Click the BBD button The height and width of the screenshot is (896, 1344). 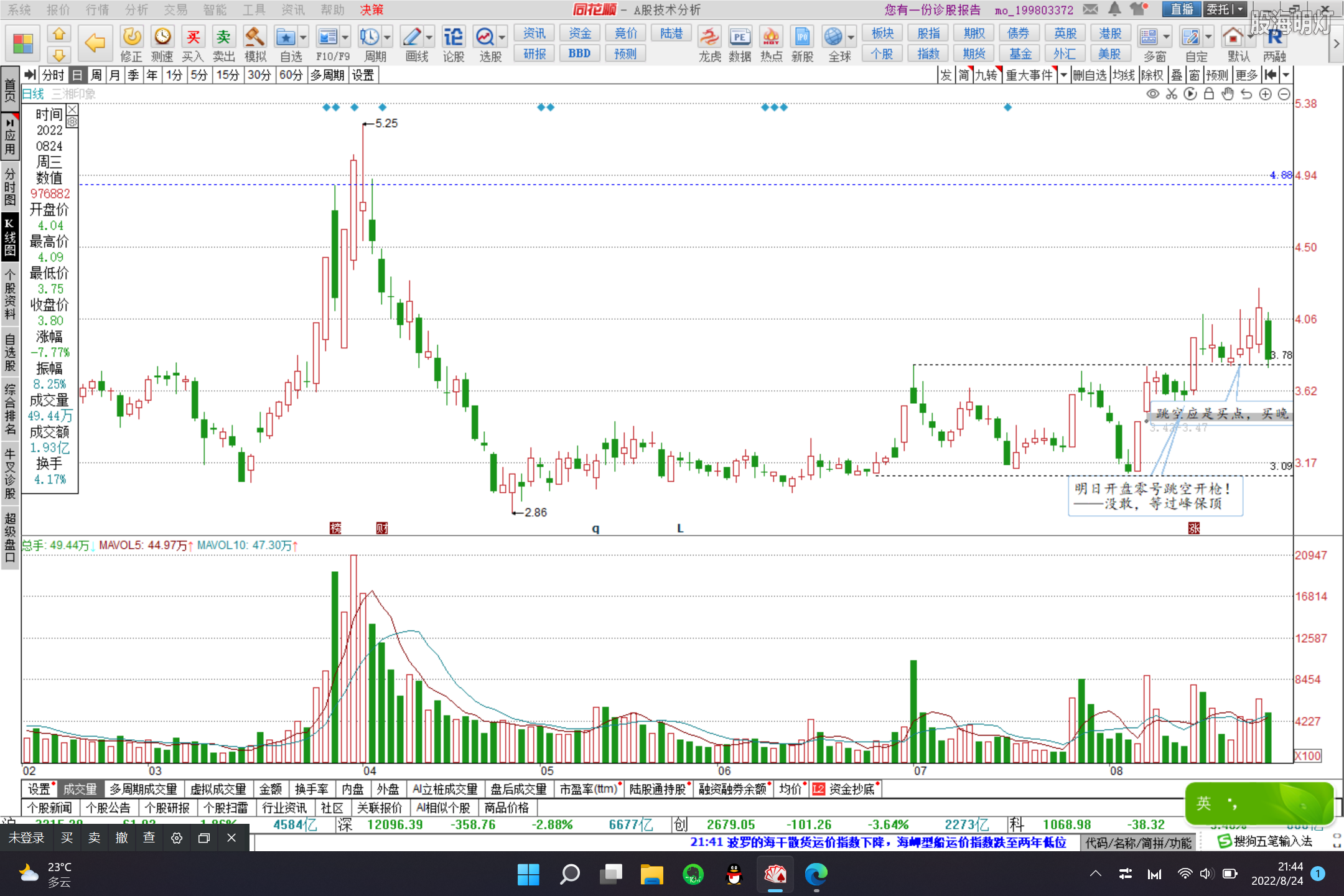(579, 54)
